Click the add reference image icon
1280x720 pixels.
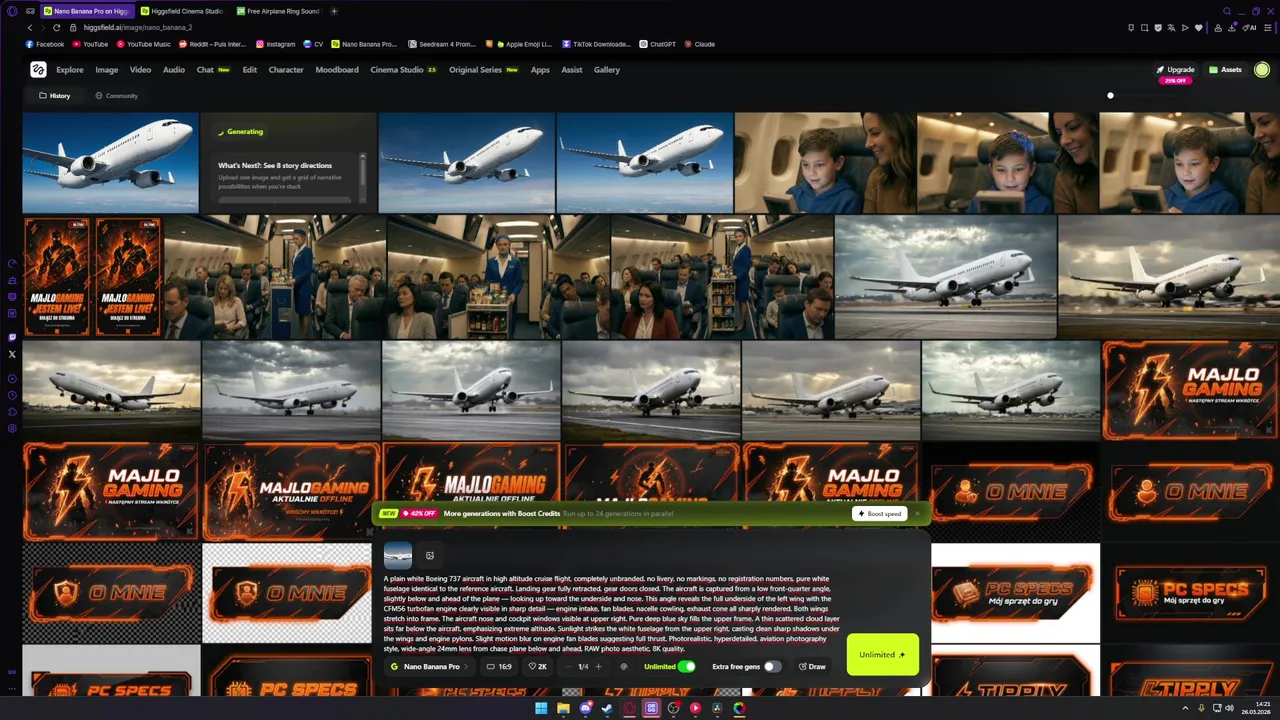coord(430,556)
